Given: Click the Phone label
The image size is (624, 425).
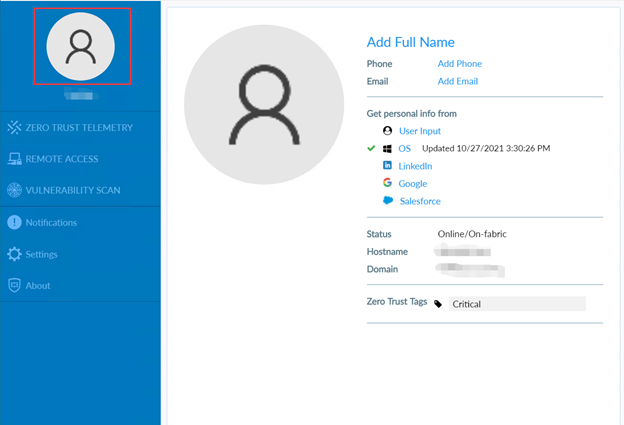Looking at the screenshot, I should (x=379, y=64).
